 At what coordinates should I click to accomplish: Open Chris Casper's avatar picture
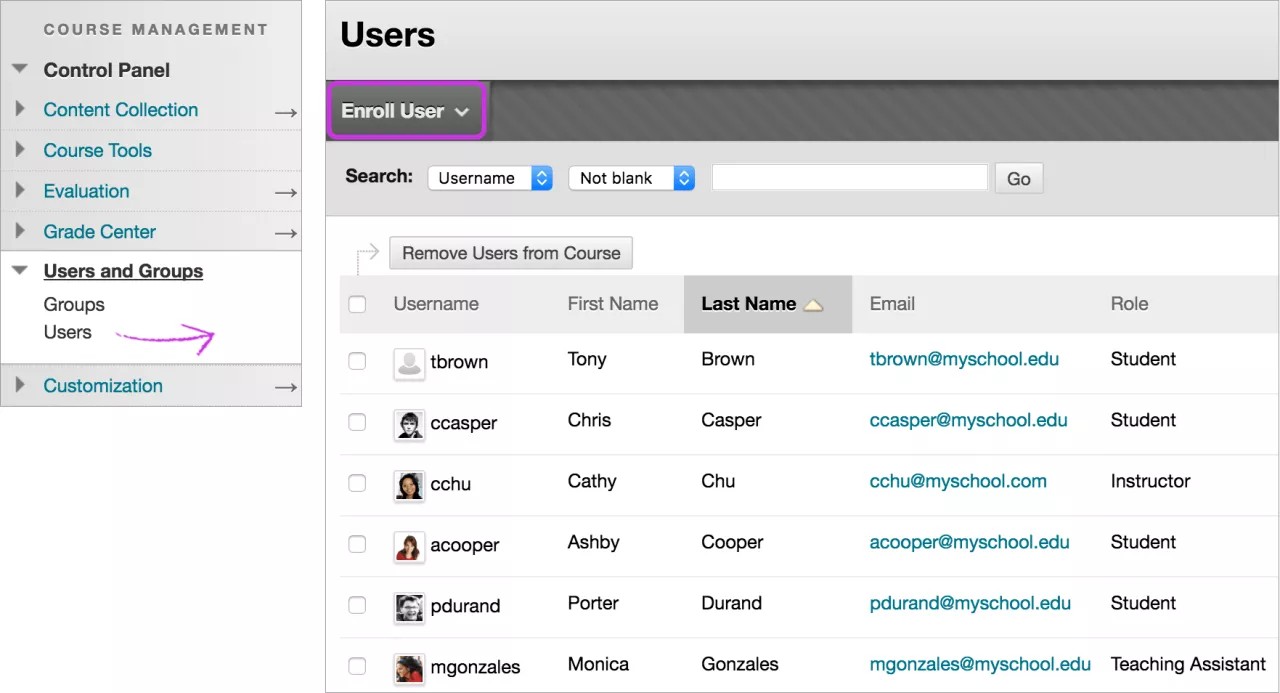click(409, 423)
